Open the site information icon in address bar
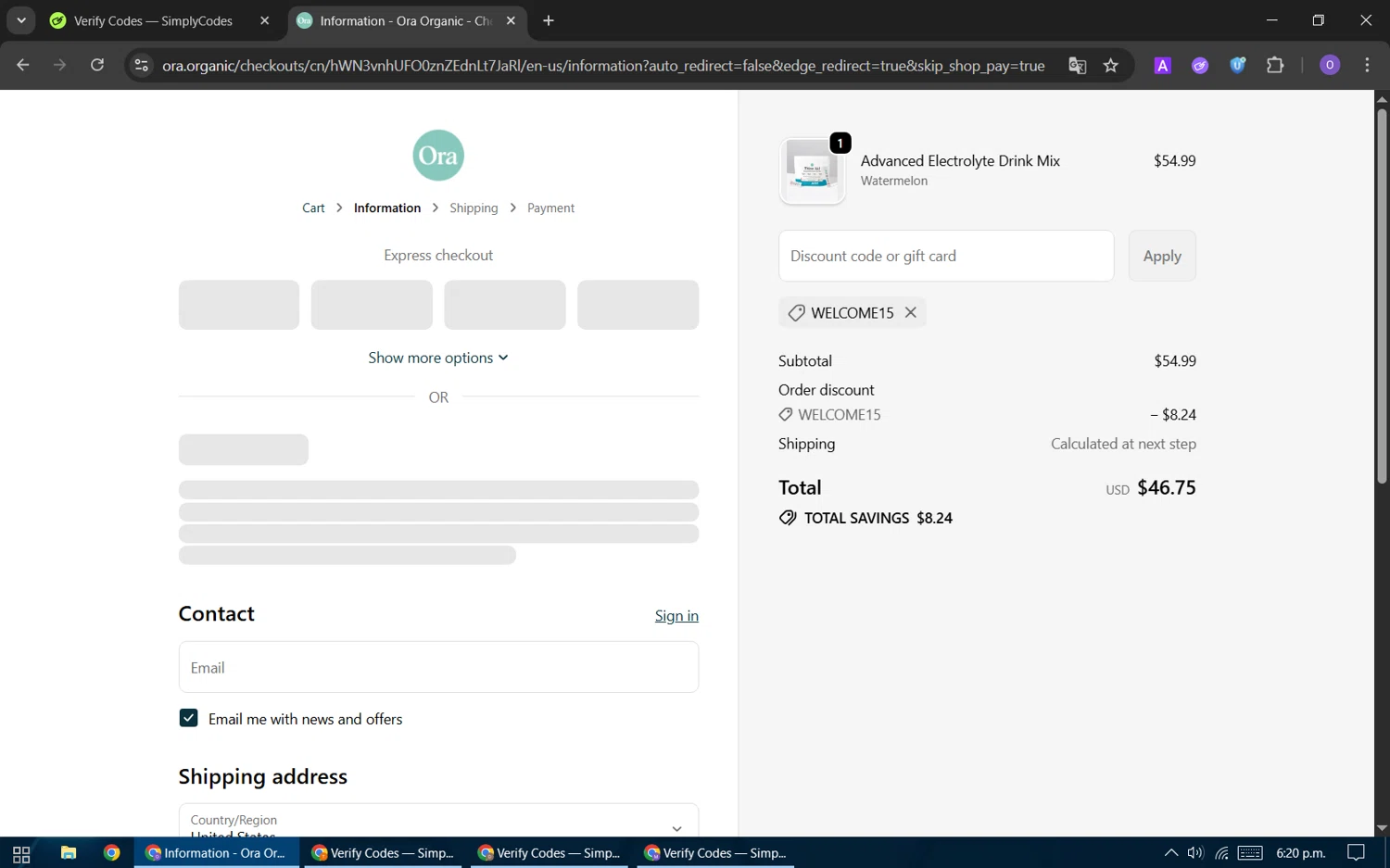This screenshot has height=868, width=1390. [141, 65]
